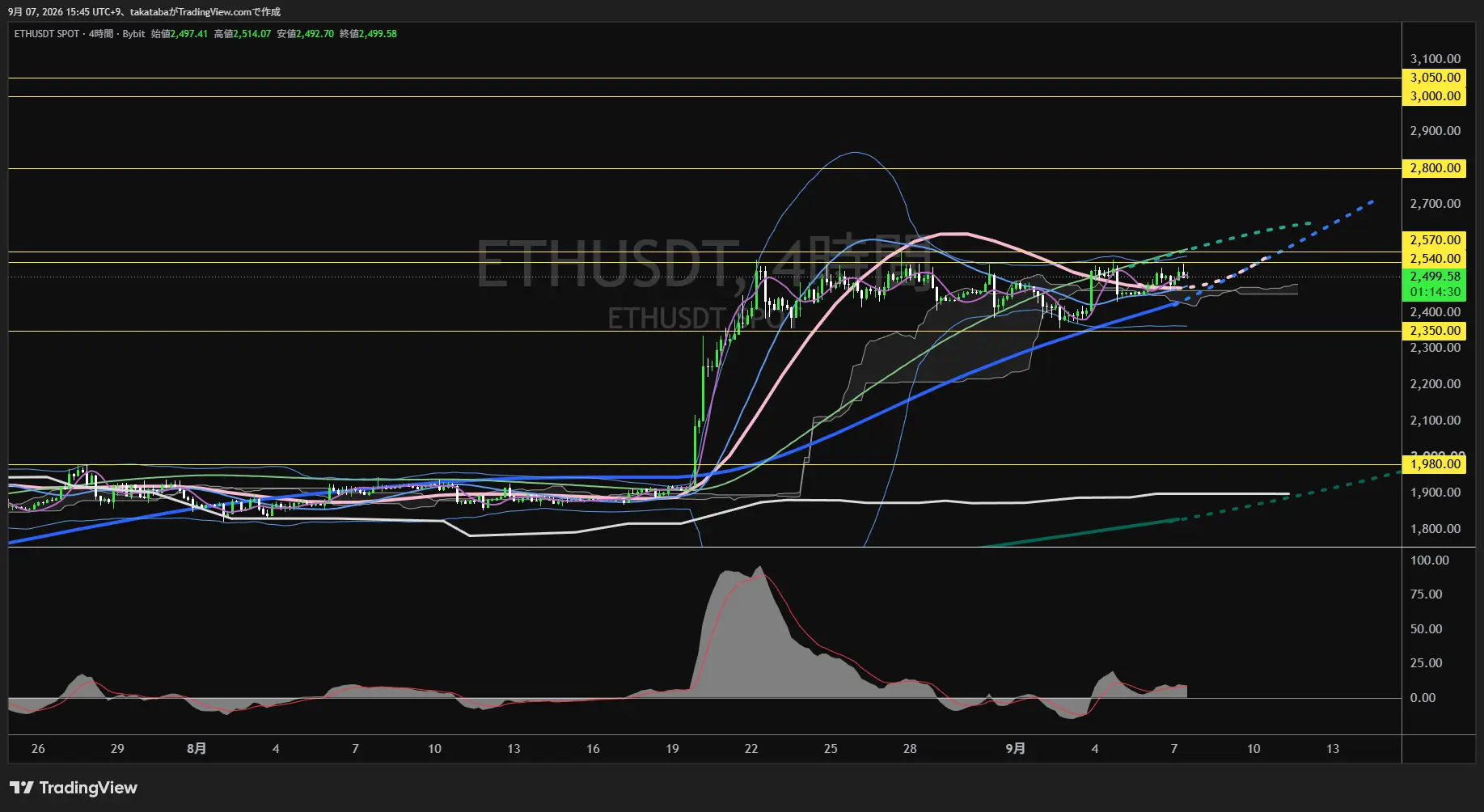1484x812 pixels.
Task: Click the 2,900.00 price axis tick
Action: point(1435,131)
